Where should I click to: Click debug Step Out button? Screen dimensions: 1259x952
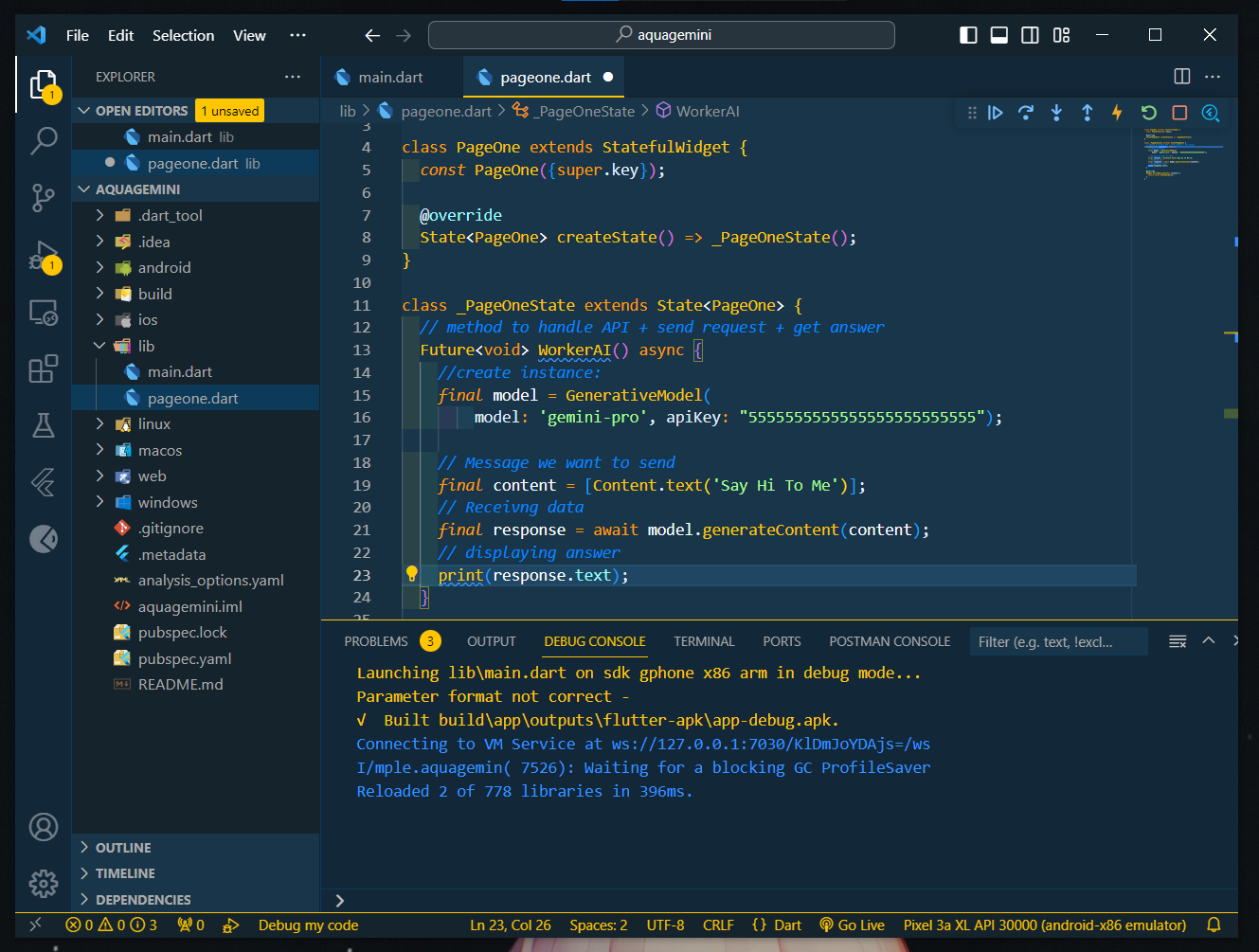coord(1088,113)
